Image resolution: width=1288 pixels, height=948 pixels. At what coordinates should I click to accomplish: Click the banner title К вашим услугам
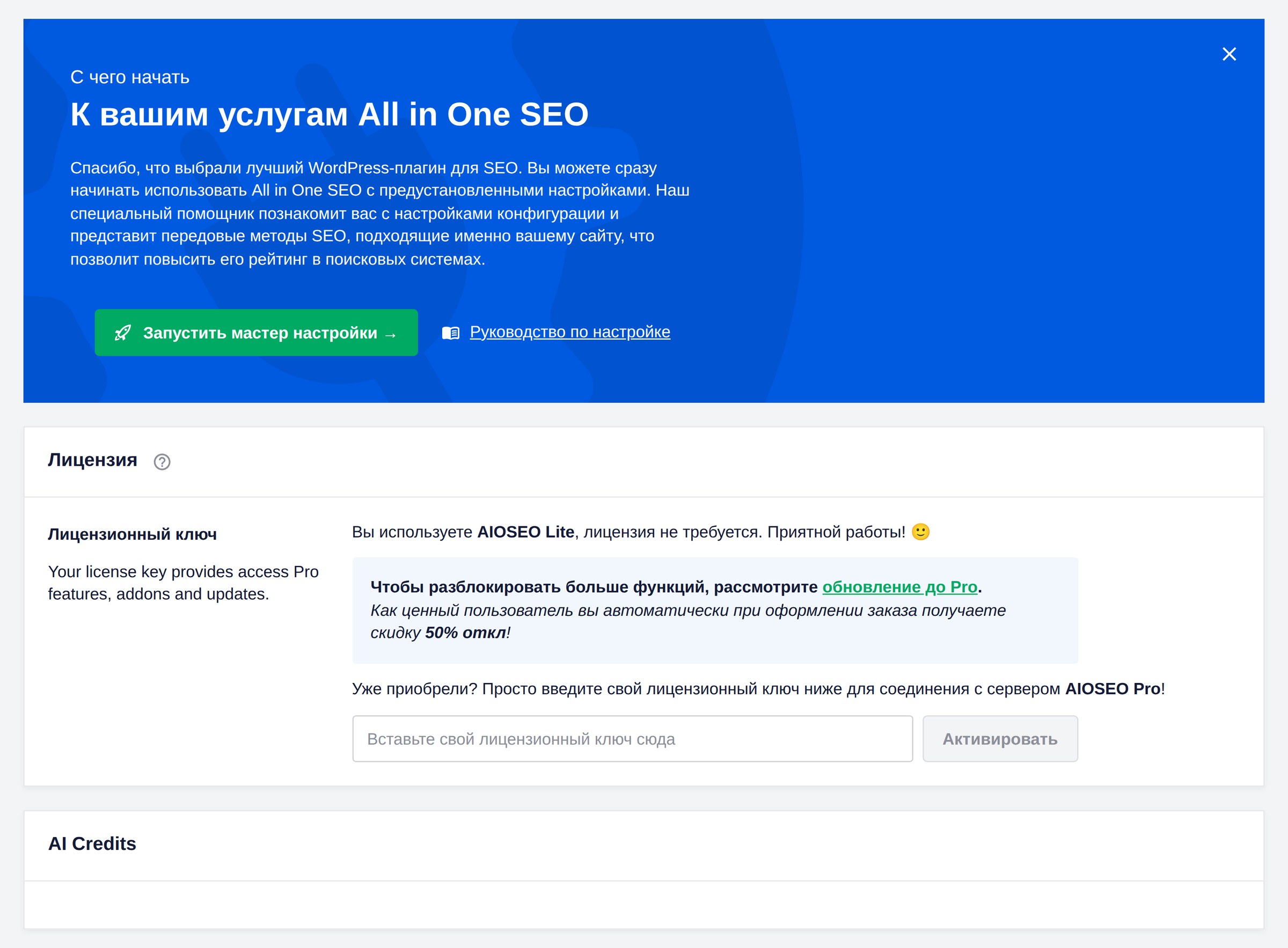coord(330,114)
